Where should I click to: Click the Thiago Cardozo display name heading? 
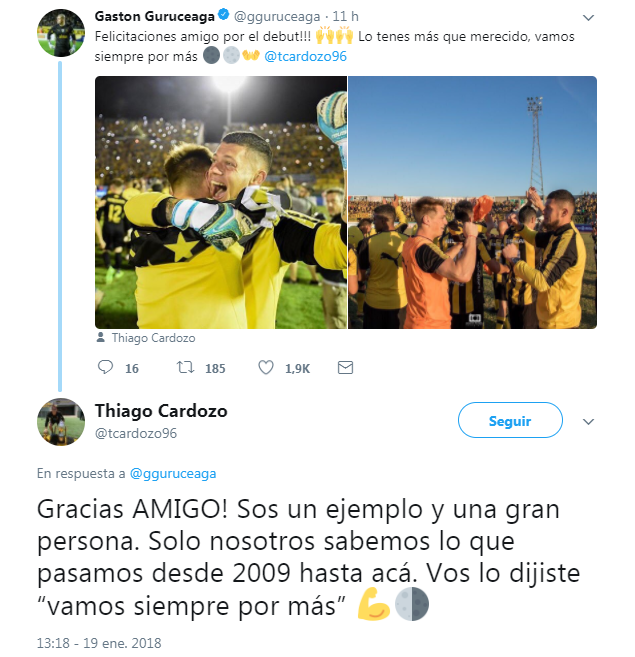coord(161,411)
